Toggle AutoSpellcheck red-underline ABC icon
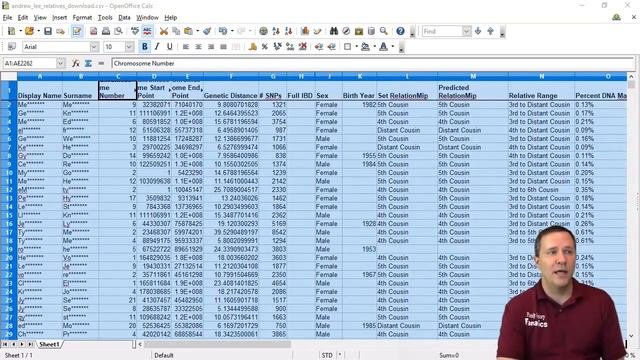The width and height of the screenshot is (640, 360). [147, 31]
